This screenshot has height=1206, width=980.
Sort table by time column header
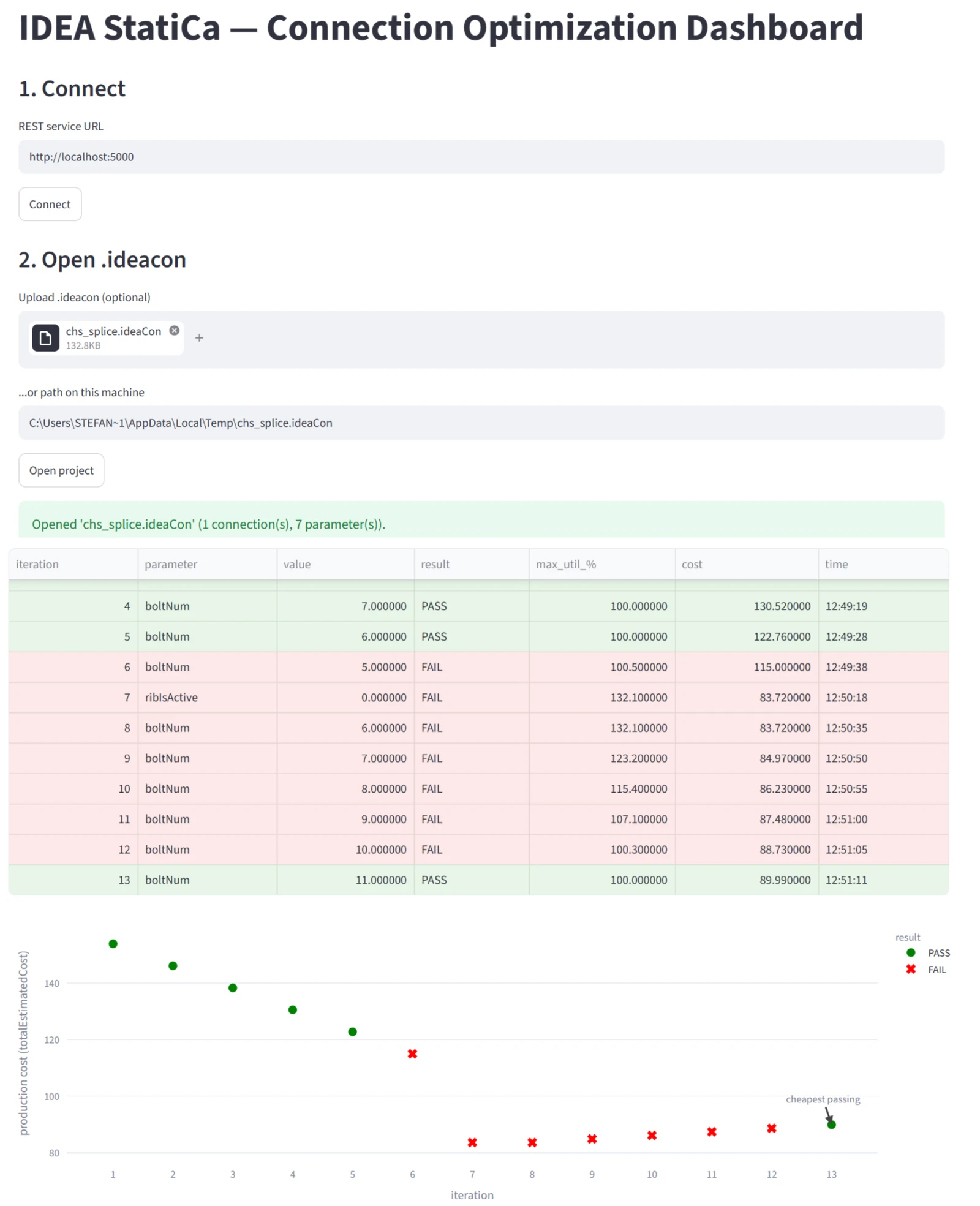883,564
